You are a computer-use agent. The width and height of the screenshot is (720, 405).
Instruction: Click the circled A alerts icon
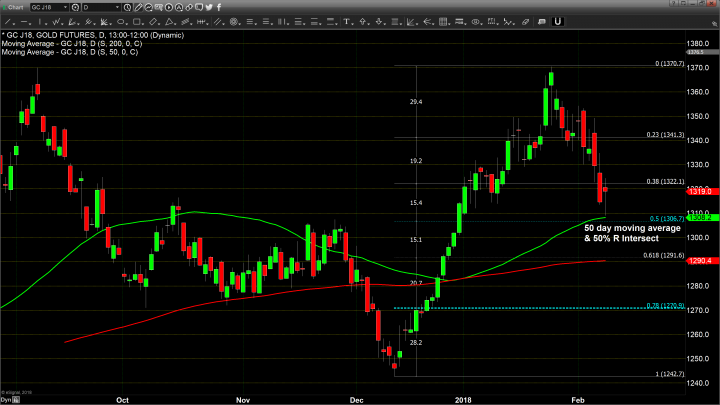pos(179,7)
